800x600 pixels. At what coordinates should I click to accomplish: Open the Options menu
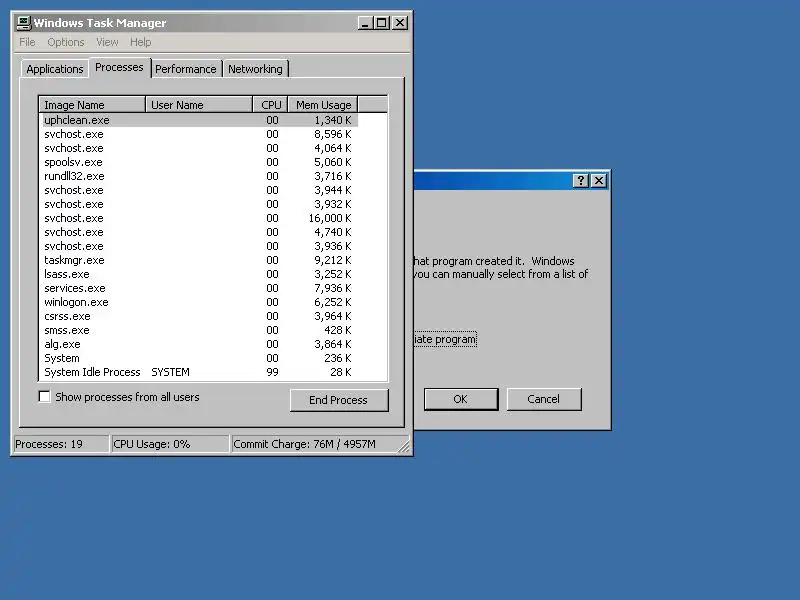click(x=66, y=42)
